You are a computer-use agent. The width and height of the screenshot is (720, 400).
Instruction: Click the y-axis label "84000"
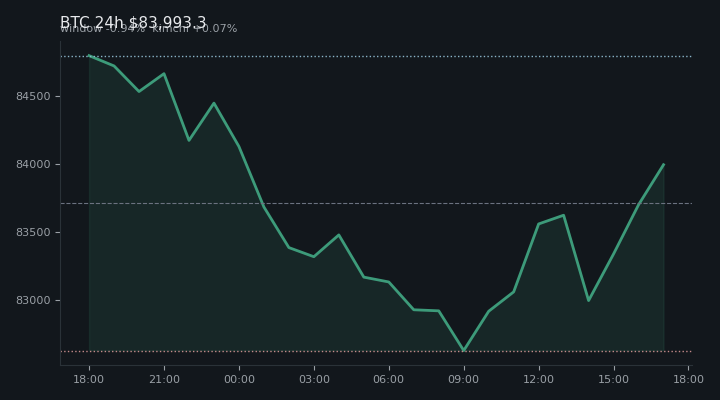[x=33, y=164]
